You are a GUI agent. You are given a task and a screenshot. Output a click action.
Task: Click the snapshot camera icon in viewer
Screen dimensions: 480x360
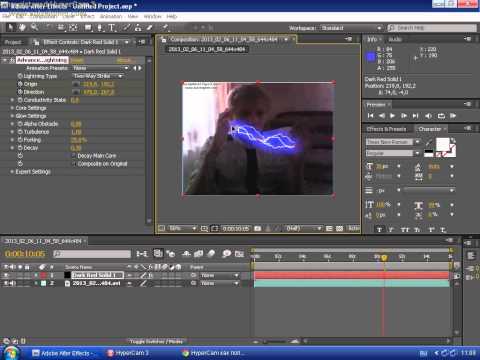click(258, 229)
